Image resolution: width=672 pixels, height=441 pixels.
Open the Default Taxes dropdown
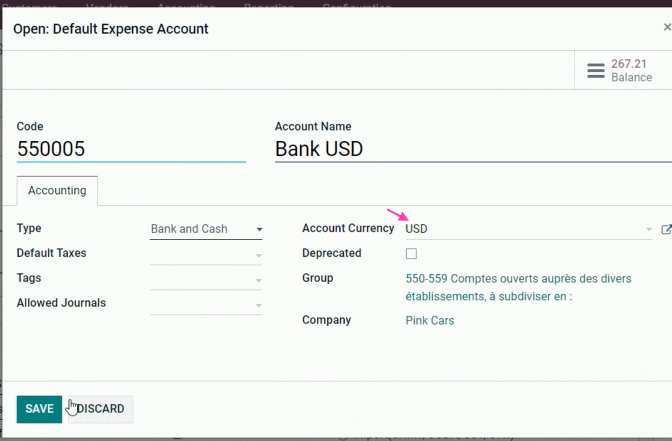coord(258,255)
